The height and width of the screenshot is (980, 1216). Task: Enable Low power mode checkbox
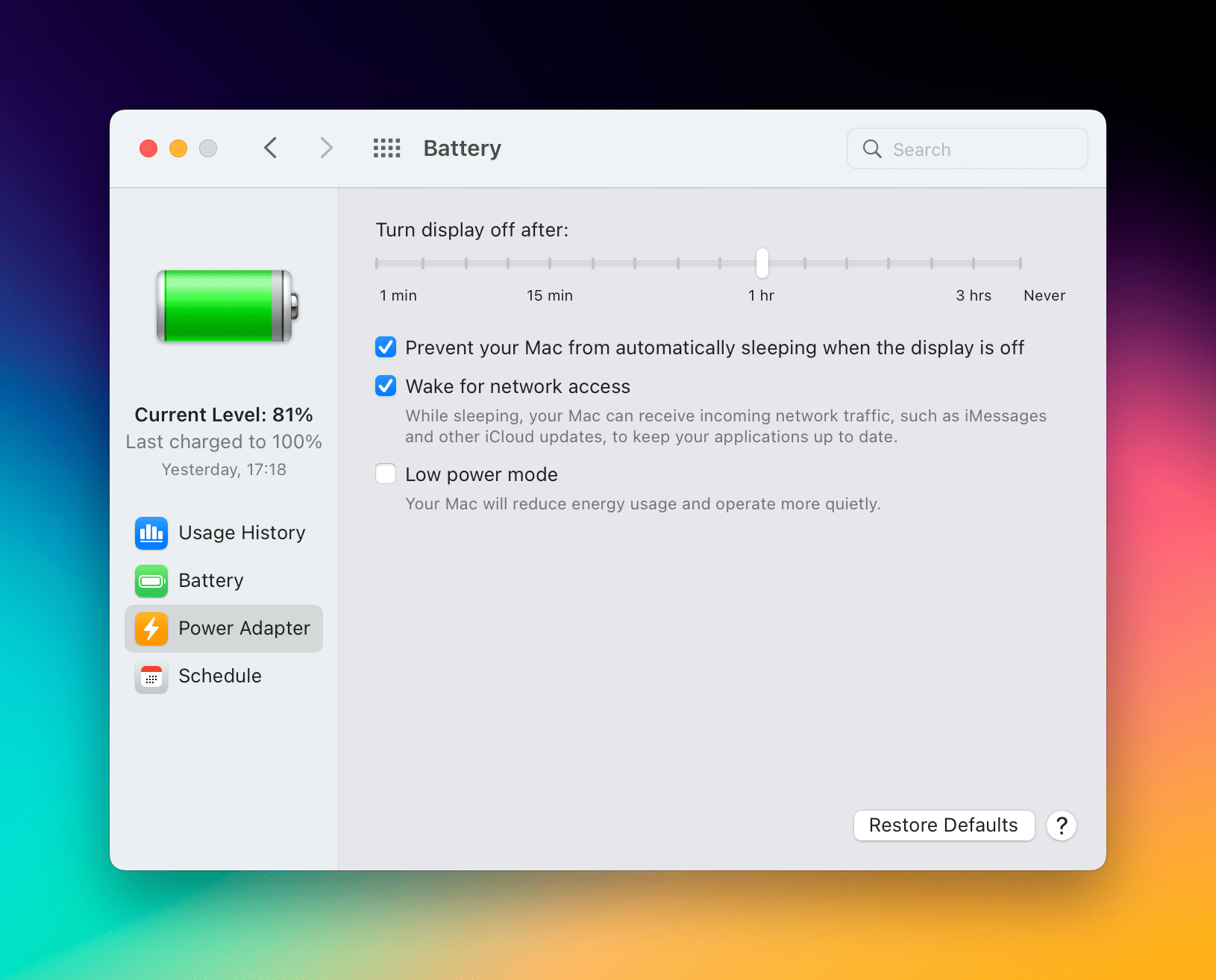[386, 474]
